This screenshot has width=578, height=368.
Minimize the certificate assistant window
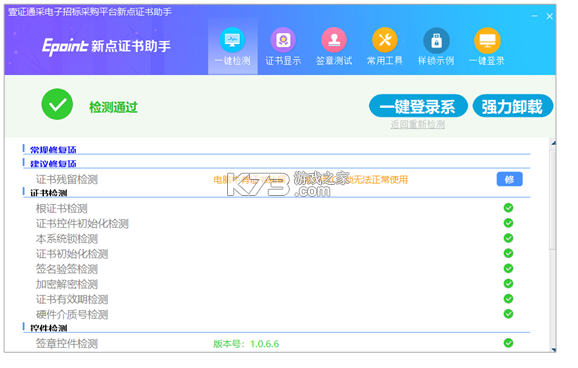click(x=535, y=16)
